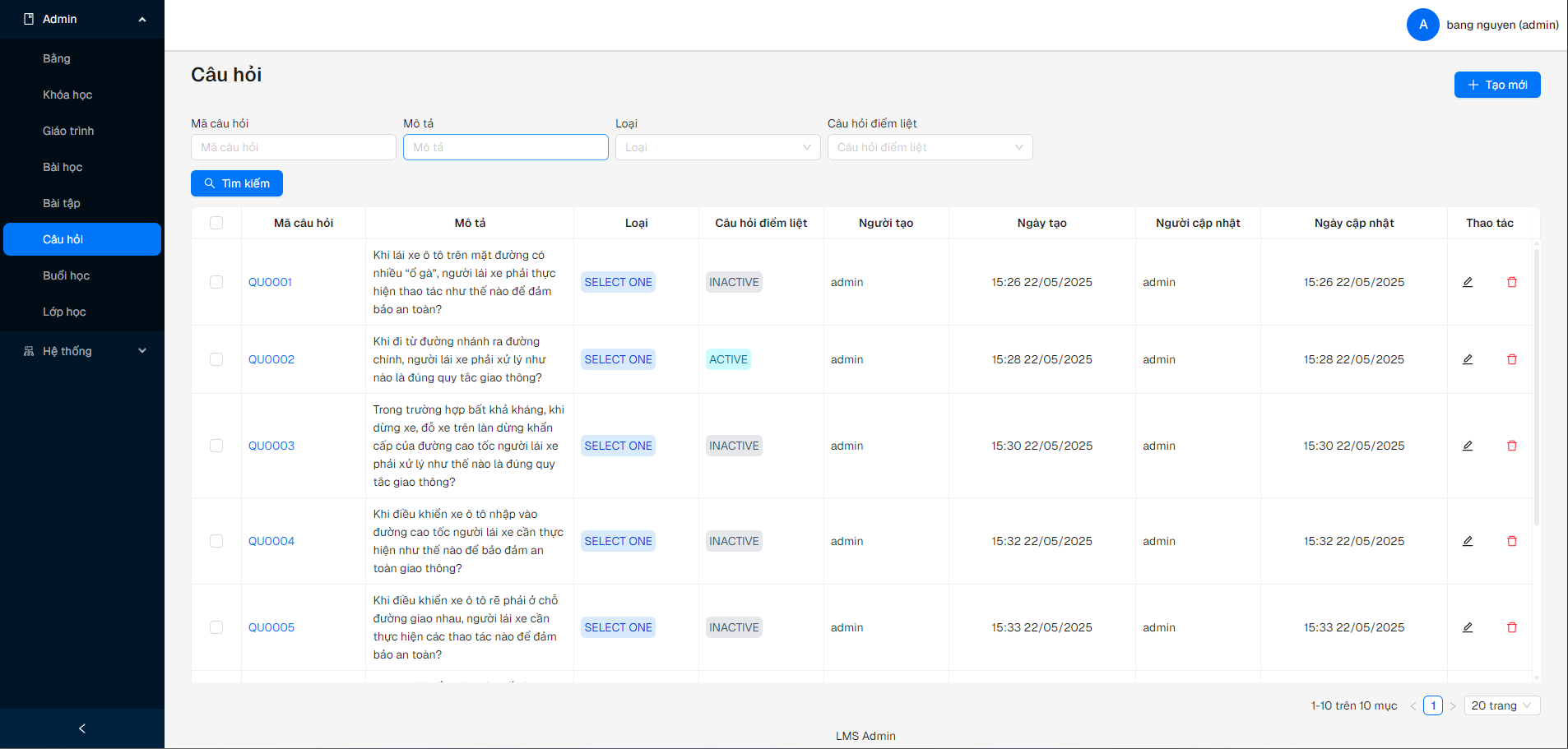
Task: Collapse the sidebar using the bottom arrow
Action: click(81, 728)
